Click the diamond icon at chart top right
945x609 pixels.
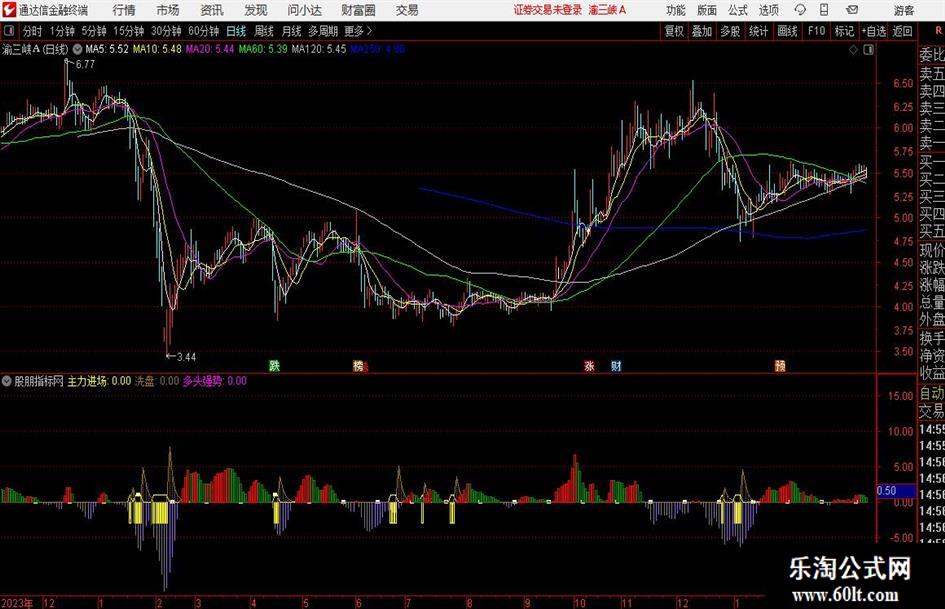853,50
